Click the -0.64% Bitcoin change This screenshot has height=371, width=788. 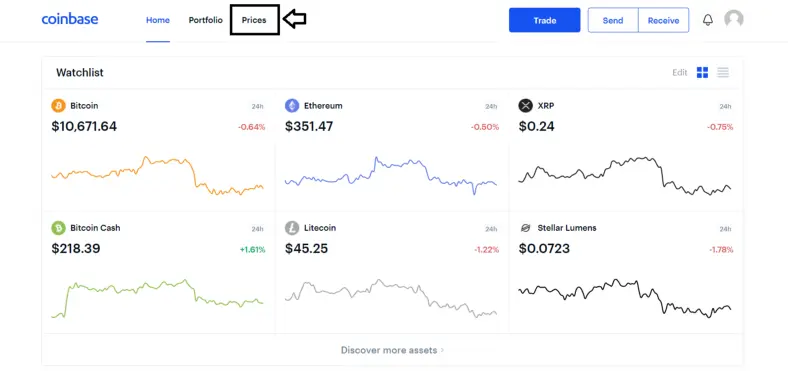tap(251, 127)
